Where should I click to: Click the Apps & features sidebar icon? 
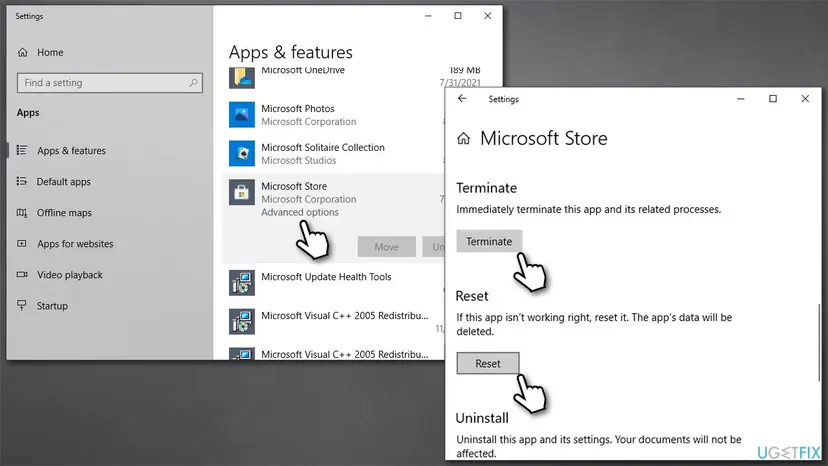(22, 151)
